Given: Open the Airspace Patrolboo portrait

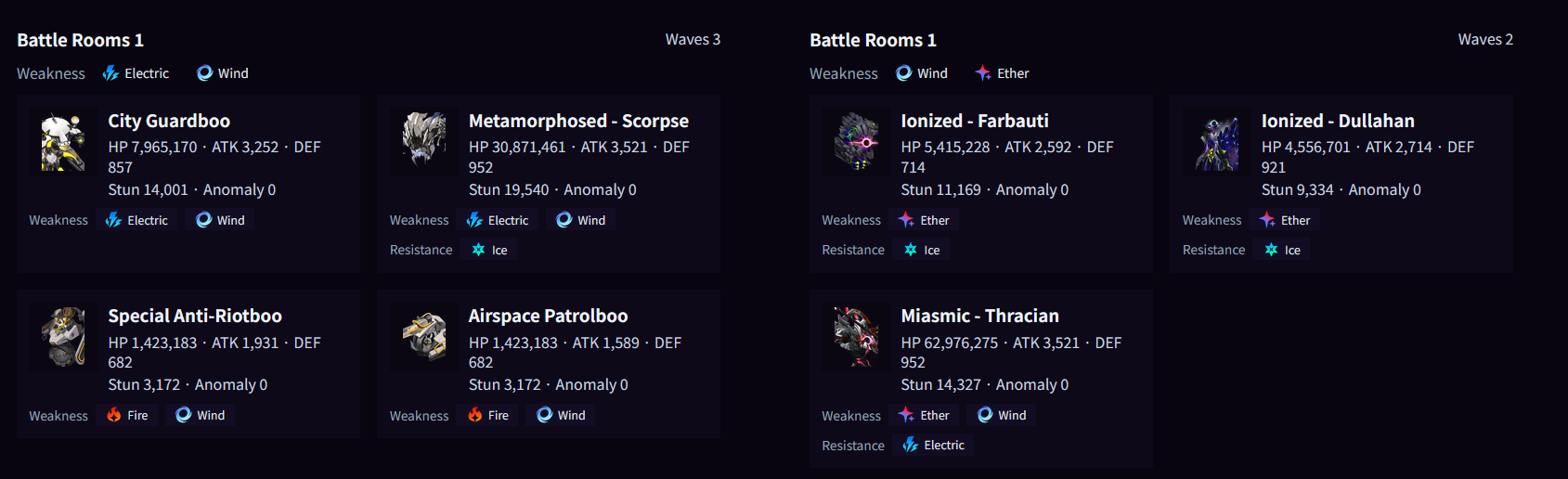Looking at the screenshot, I should click(423, 337).
